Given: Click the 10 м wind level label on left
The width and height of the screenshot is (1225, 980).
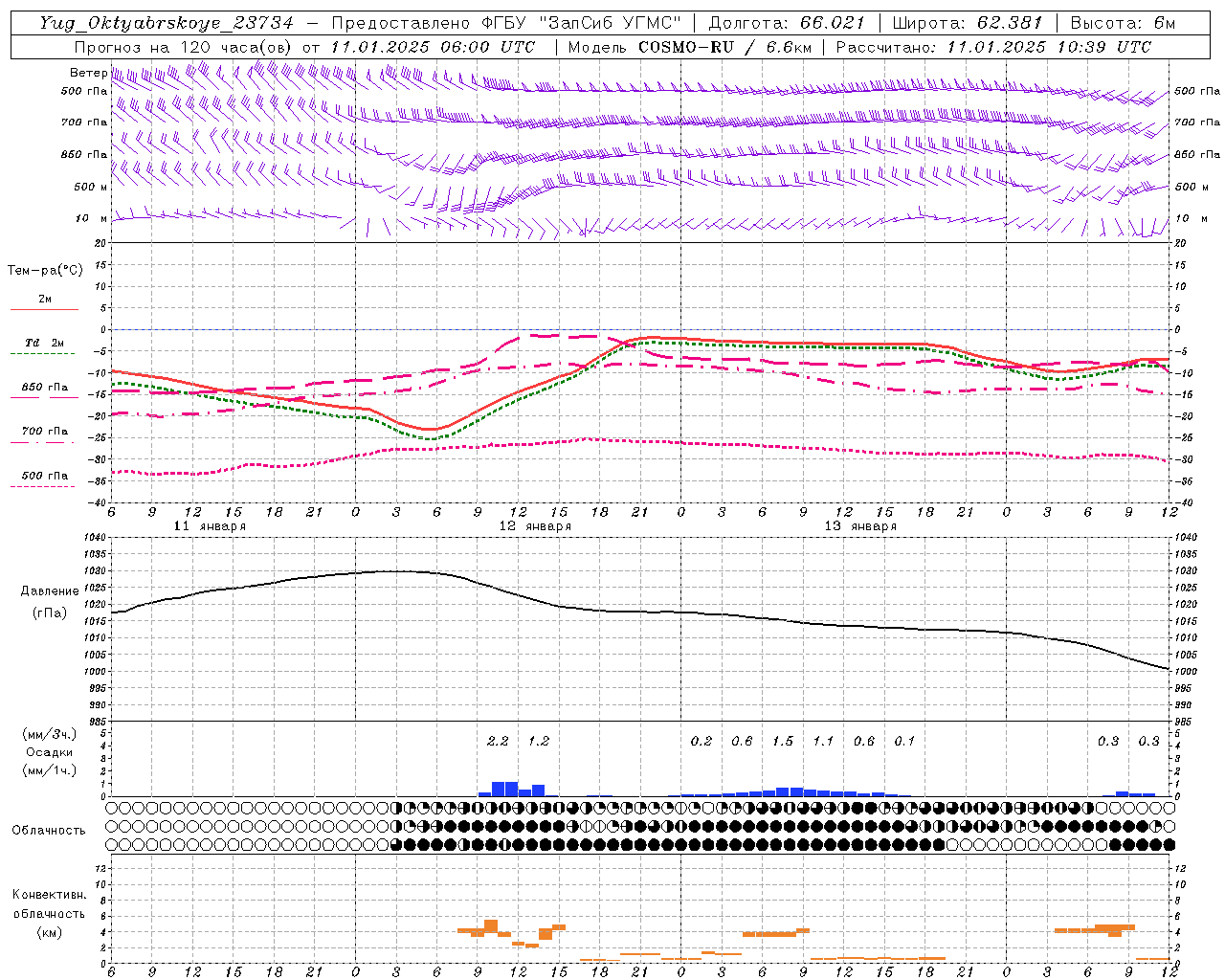Looking at the screenshot, I should click(x=91, y=218).
